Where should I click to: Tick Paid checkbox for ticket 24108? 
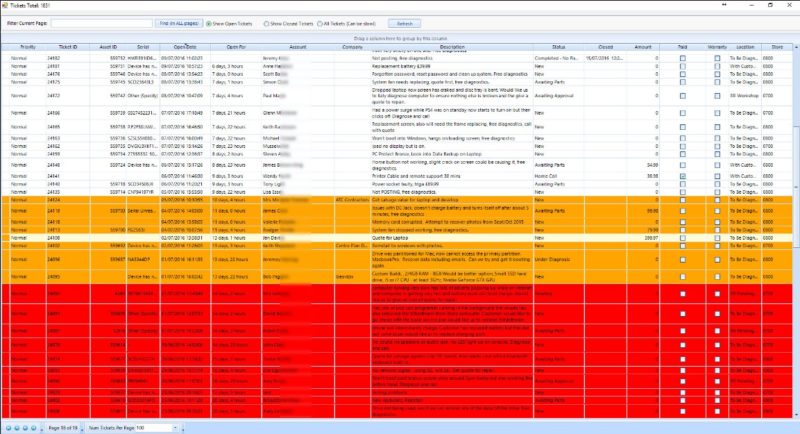pyautogui.click(x=683, y=238)
